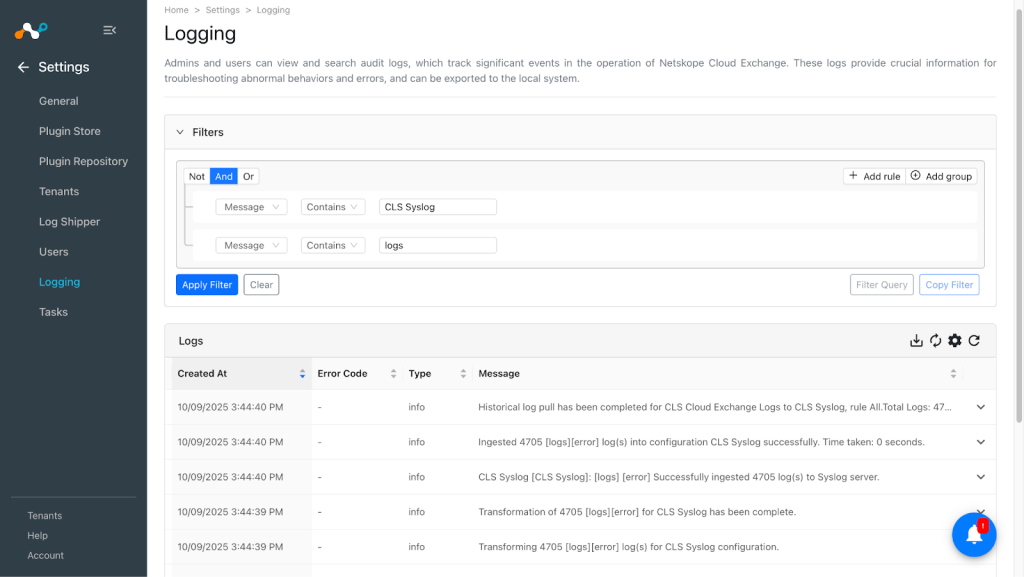Click the Clear filter button
This screenshot has width=1024, height=577.
[261, 285]
